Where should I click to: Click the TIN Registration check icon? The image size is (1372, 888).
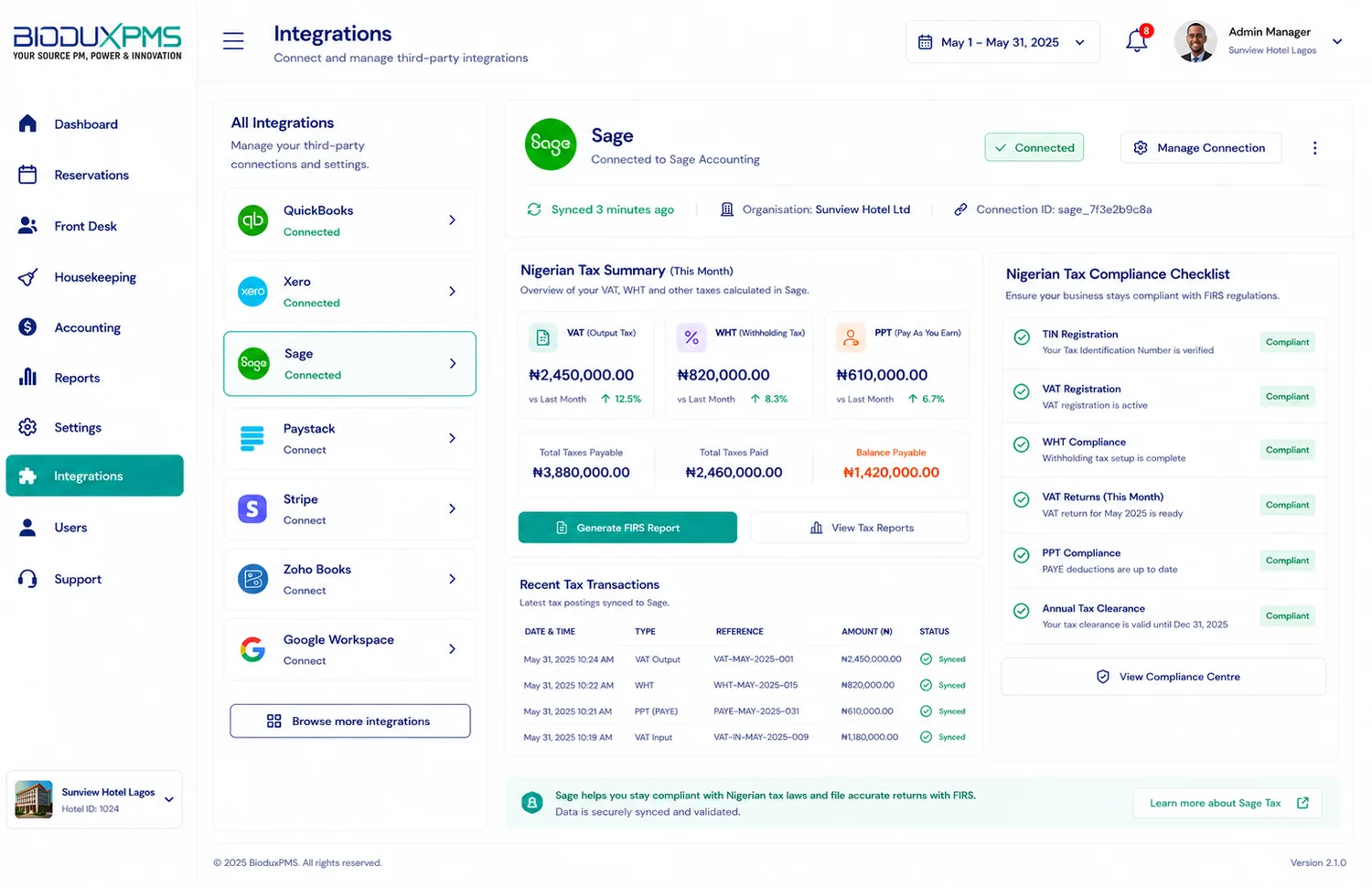point(1022,337)
